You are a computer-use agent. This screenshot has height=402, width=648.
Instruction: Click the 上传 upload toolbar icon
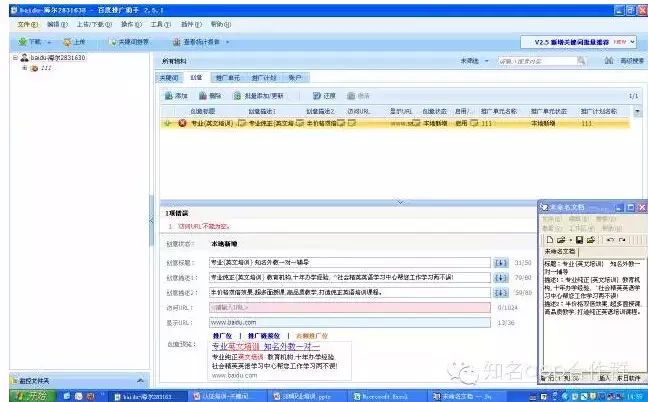(x=67, y=42)
